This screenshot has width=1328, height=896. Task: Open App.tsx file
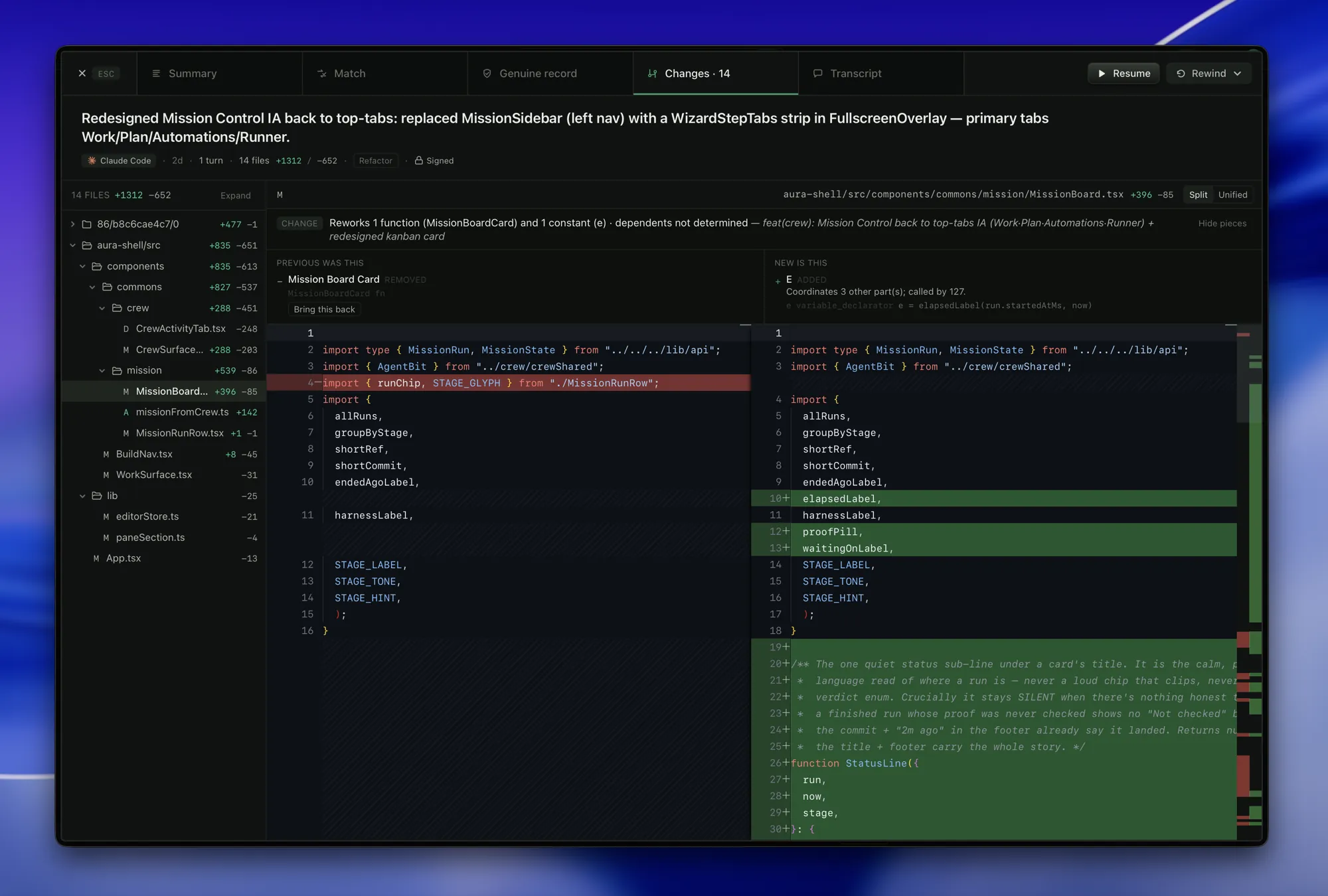(x=163, y=558)
